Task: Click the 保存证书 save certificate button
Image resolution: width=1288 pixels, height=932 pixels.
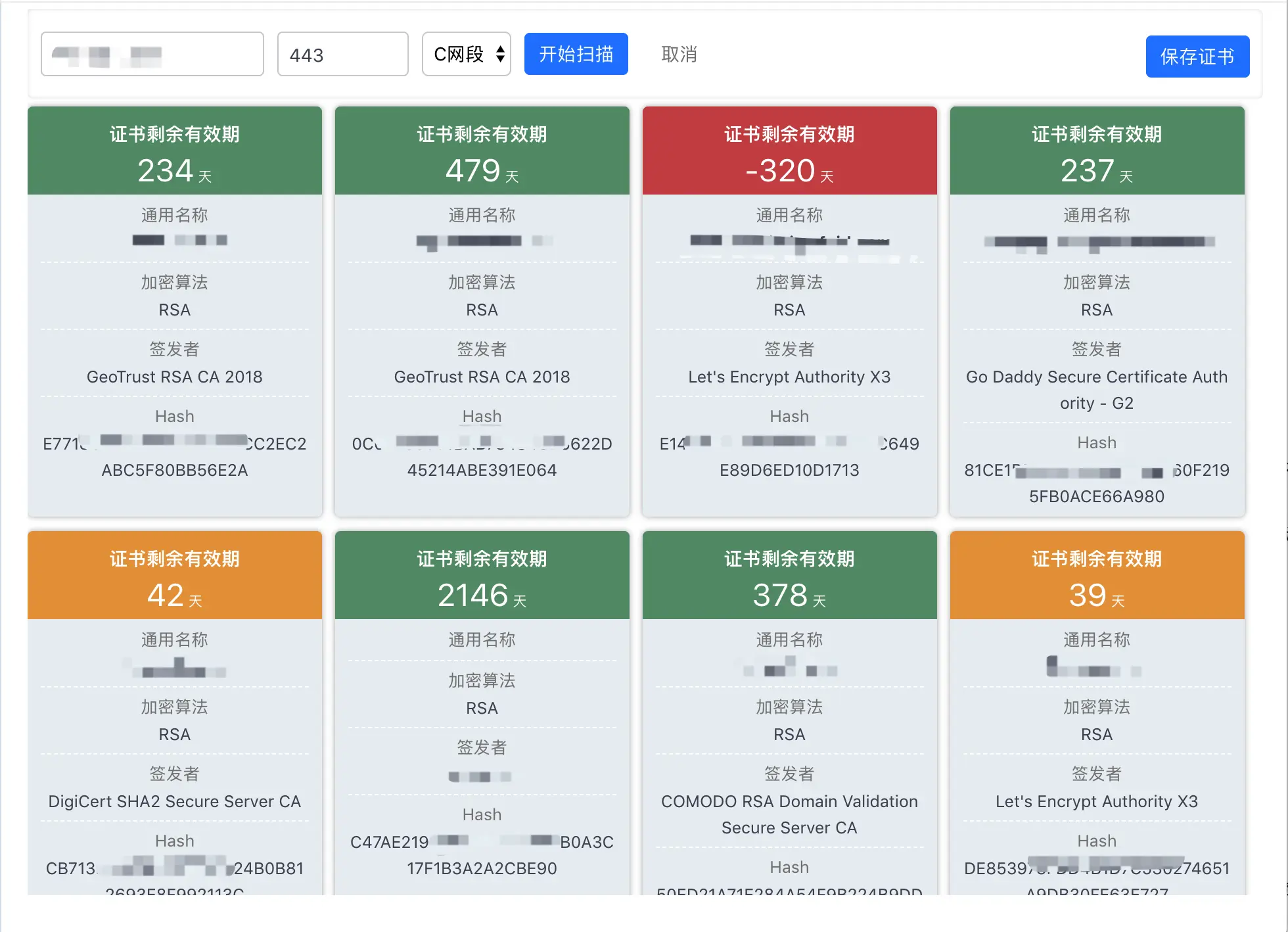Action: tap(1197, 57)
